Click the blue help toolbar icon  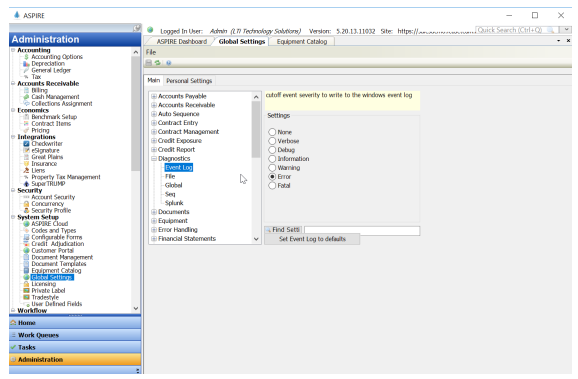tap(168, 63)
